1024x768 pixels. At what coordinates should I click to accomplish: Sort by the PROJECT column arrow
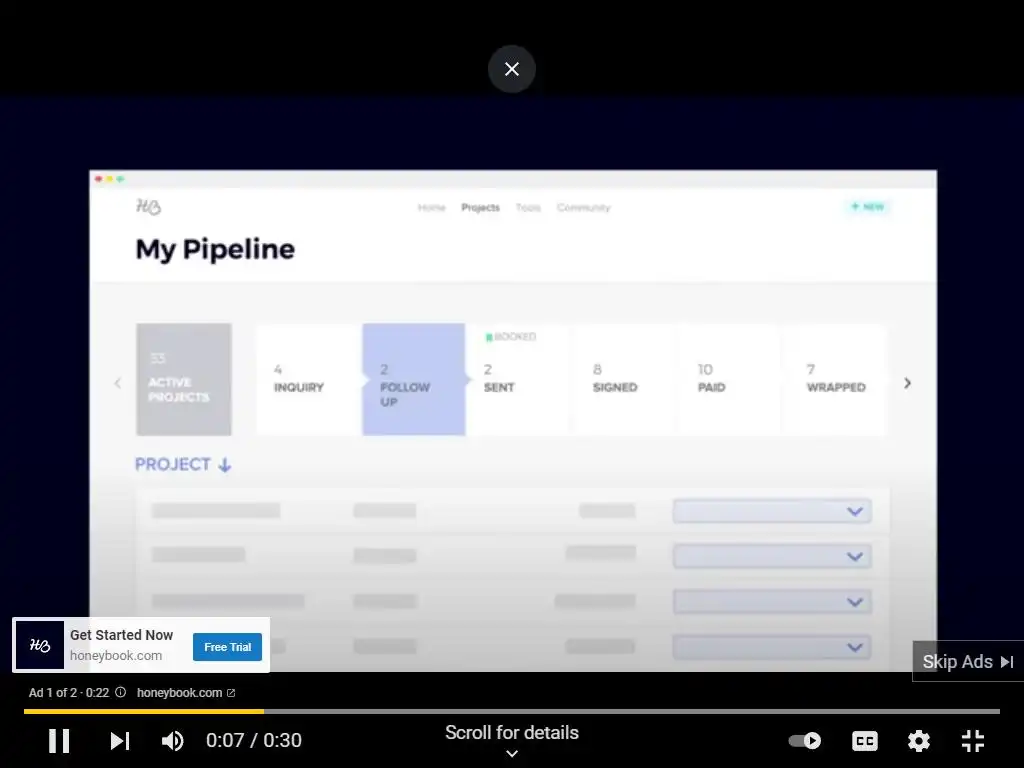[x=224, y=465]
